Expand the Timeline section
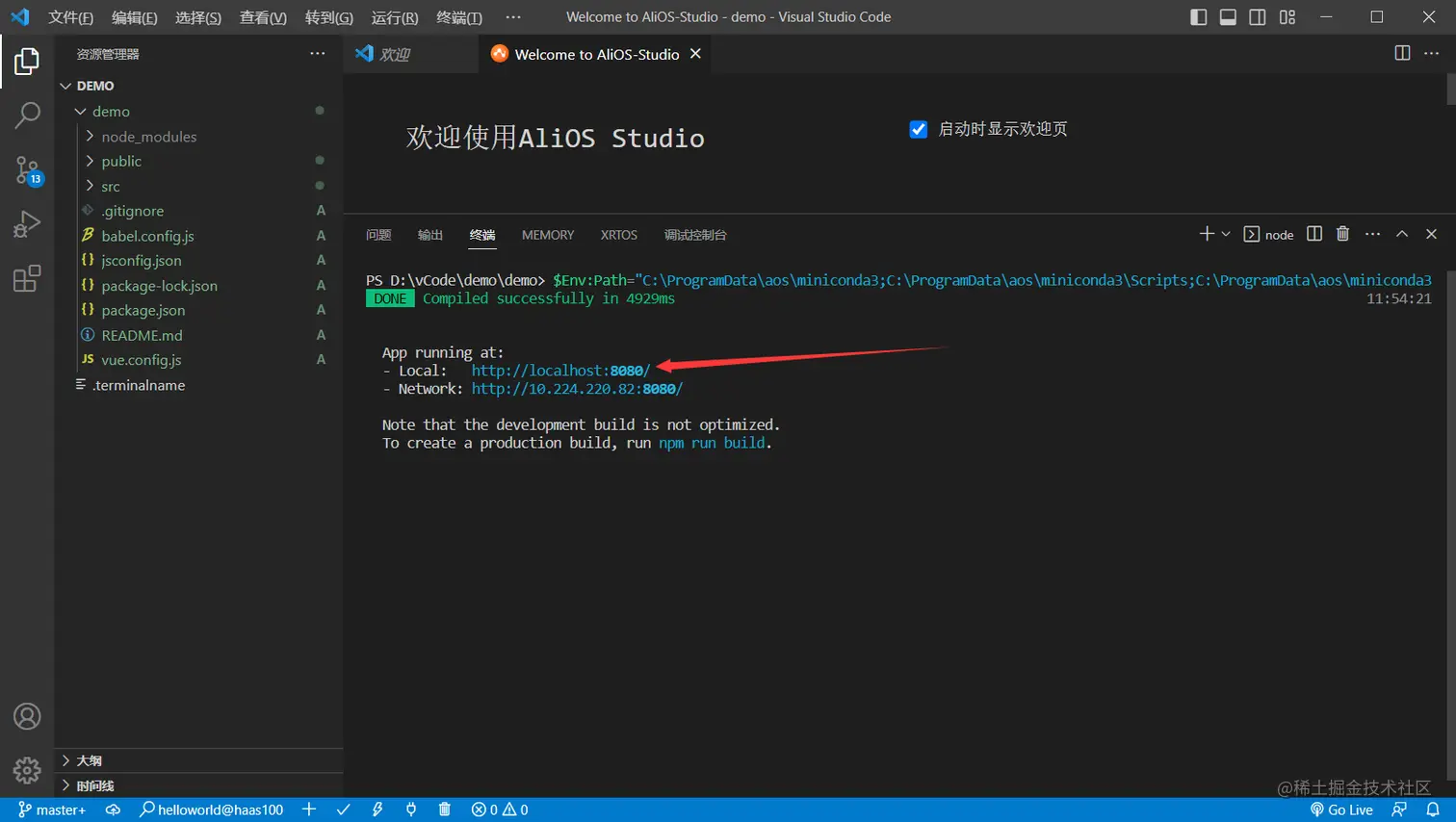Image resolution: width=1456 pixels, height=822 pixels. click(94, 785)
